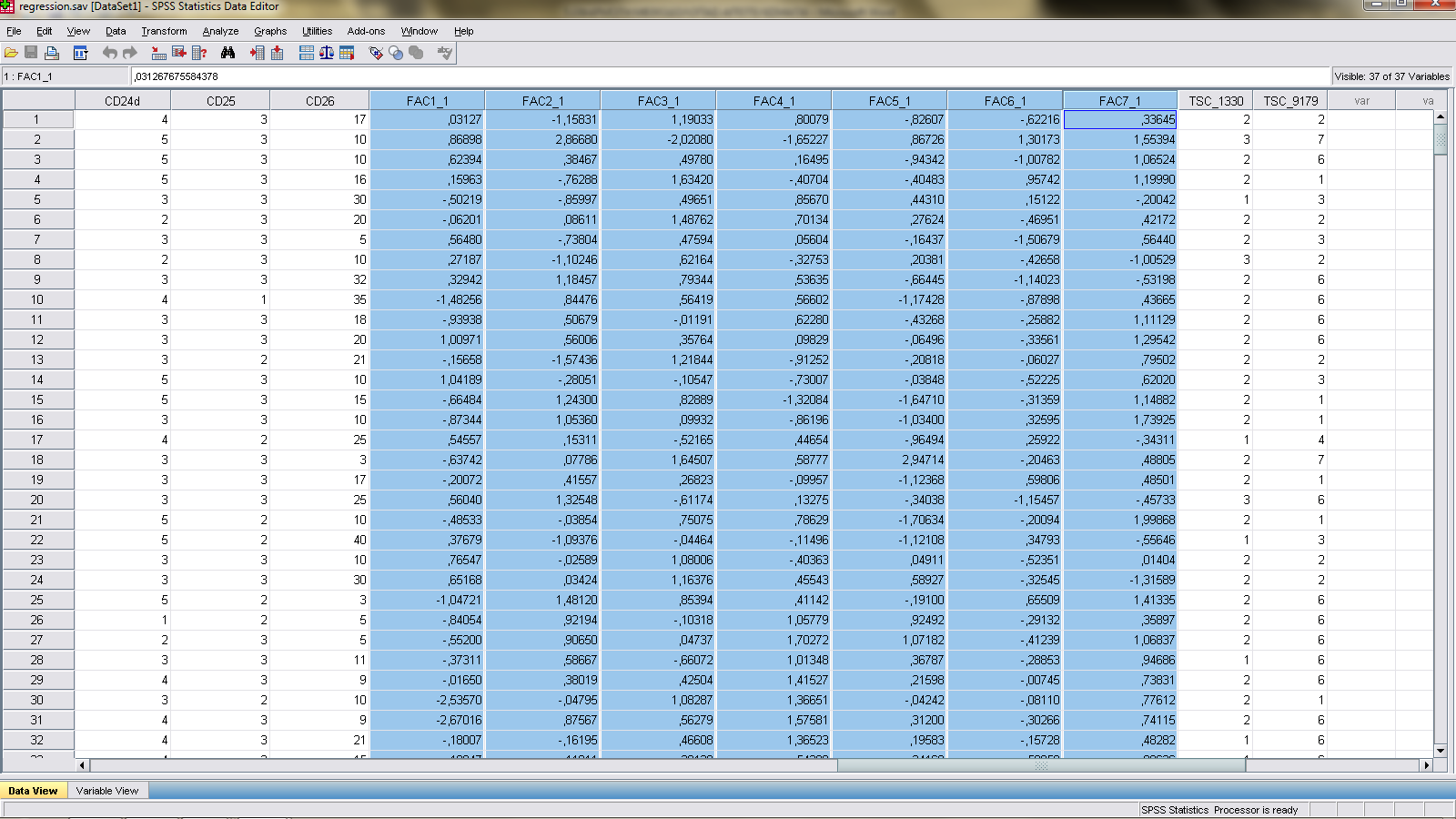The height and width of the screenshot is (819, 1456).
Task: Open the File menu
Action: (14, 31)
